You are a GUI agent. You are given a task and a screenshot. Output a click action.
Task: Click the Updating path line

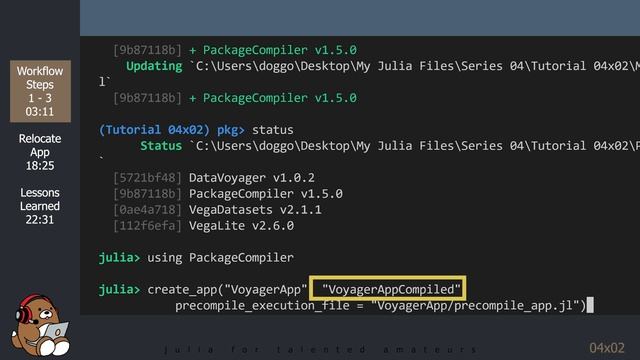383,66
